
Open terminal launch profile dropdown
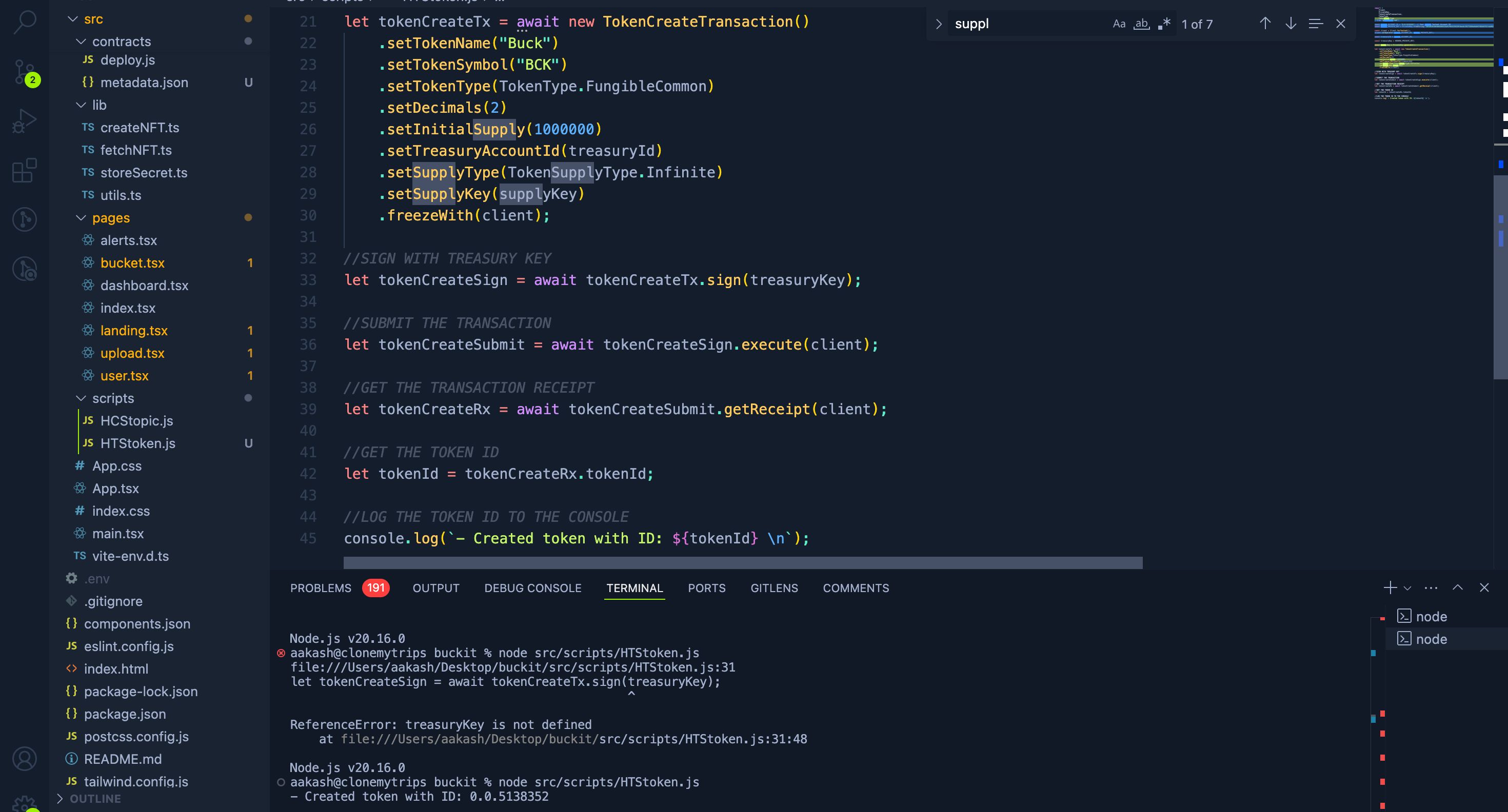pos(1407,588)
